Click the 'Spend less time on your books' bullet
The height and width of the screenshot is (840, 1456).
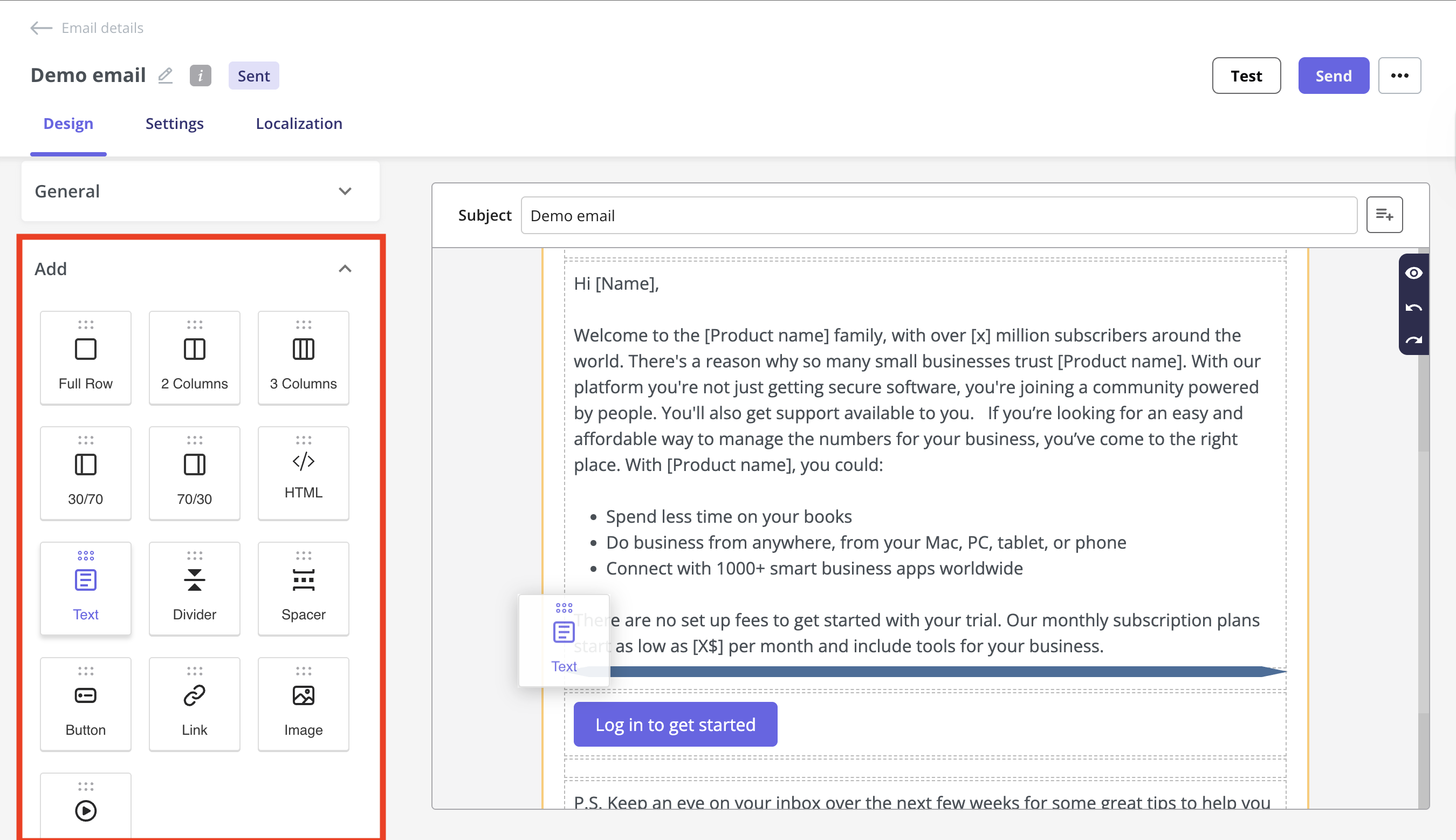729,516
